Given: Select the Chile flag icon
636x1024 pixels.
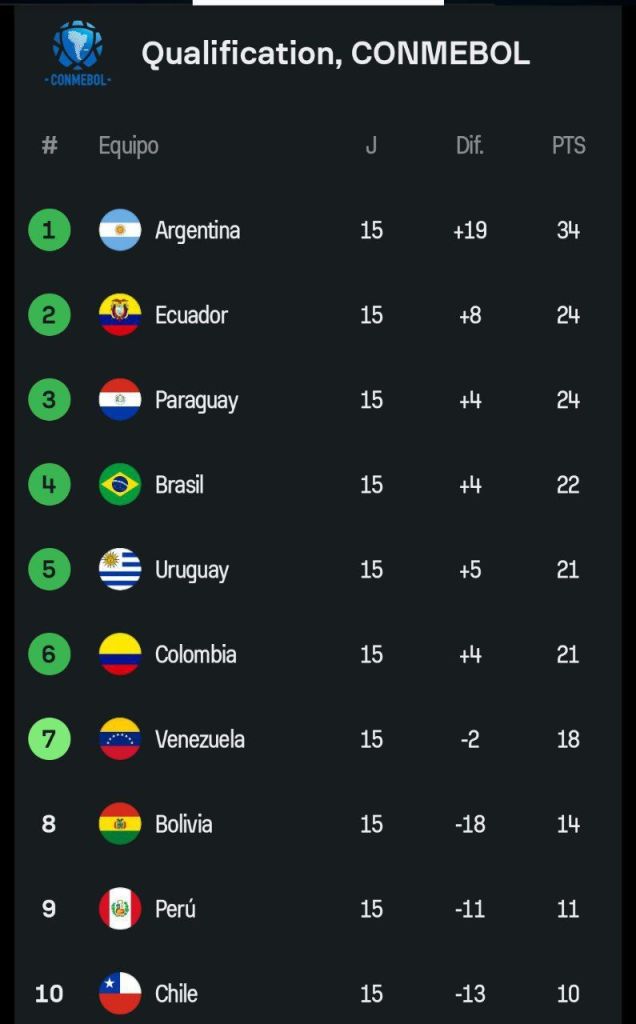Looking at the screenshot, I should (120, 993).
